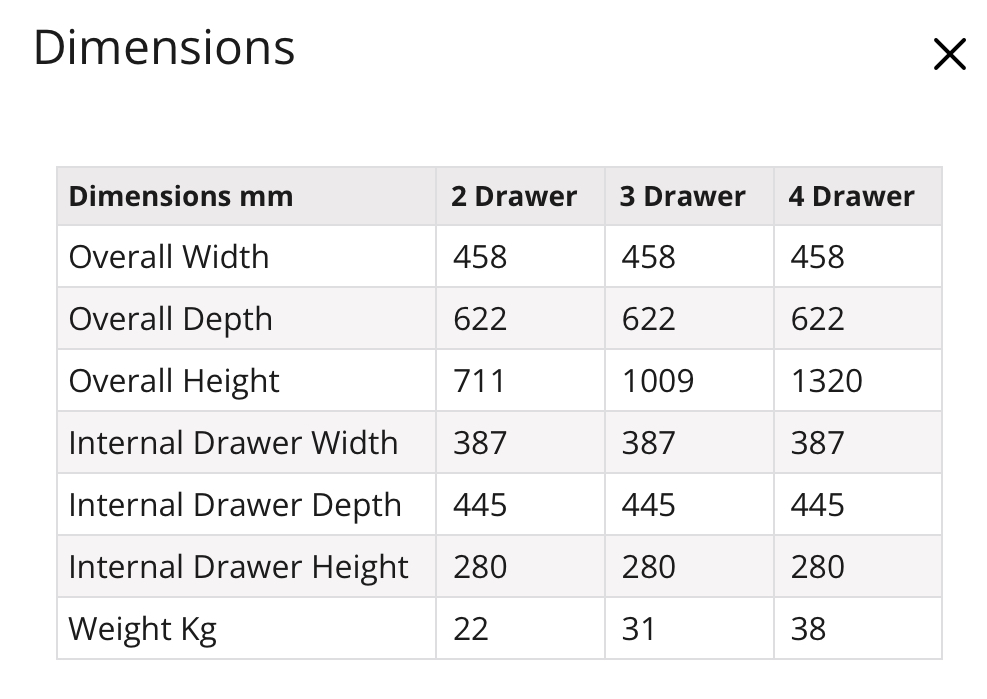Click the Dimensions heading
Screen dimensions: 987x699
click(x=164, y=48)
